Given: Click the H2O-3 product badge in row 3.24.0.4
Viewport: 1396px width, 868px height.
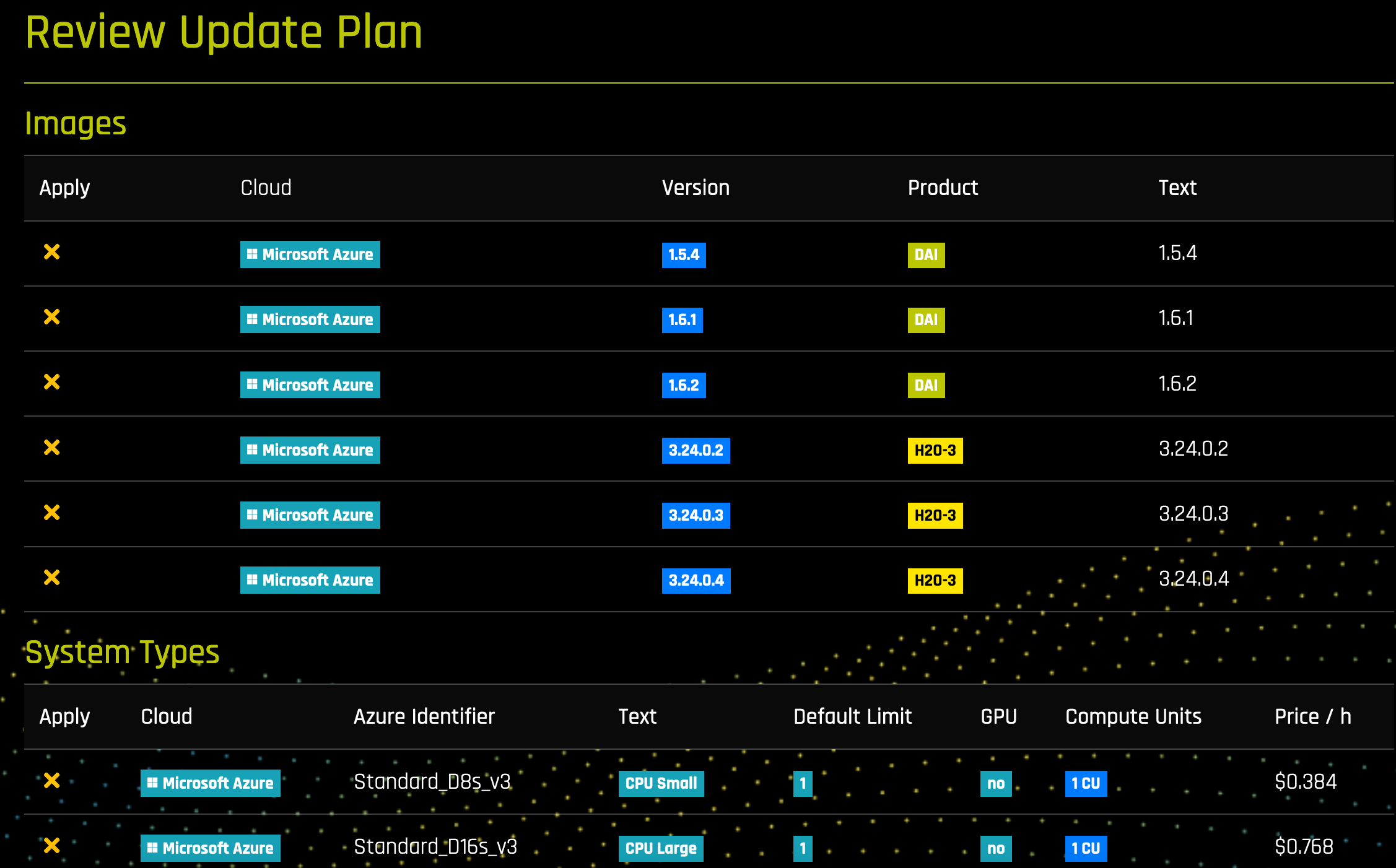Looking at the screenshot, I should pos(935,581).
